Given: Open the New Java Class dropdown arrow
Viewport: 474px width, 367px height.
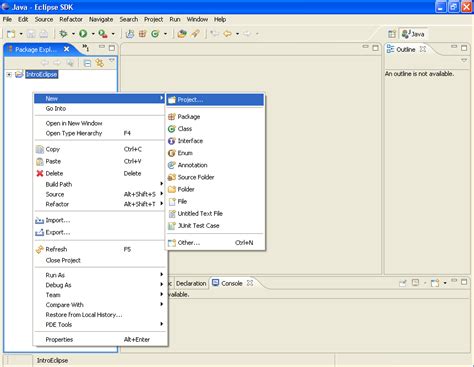Looking at the screenshot, I should (x=165, y=34).
